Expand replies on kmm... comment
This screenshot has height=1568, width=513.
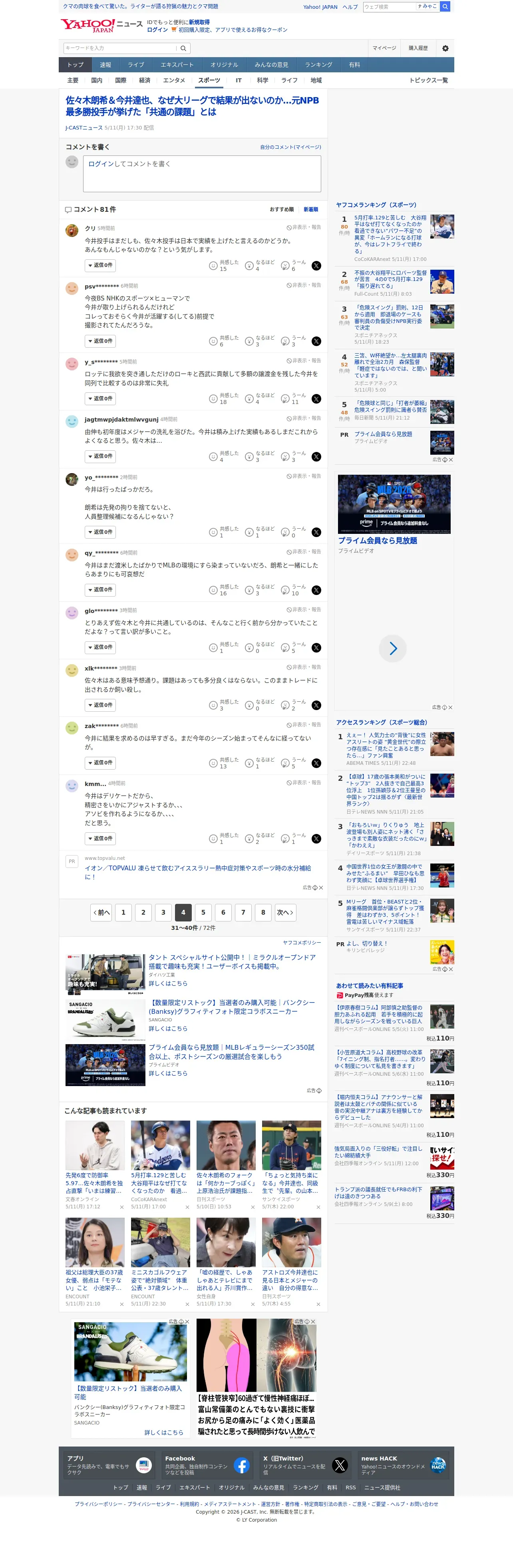100,838
